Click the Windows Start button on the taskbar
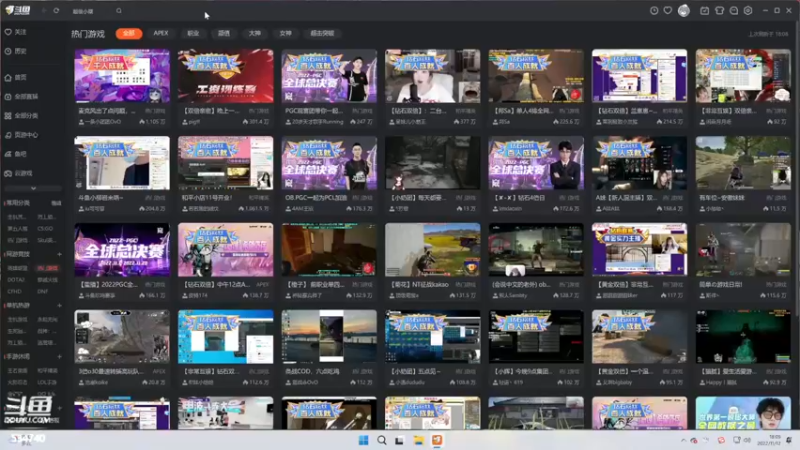Image resolution: width=800 pixels, height=450 pixels. coord(363,440)
